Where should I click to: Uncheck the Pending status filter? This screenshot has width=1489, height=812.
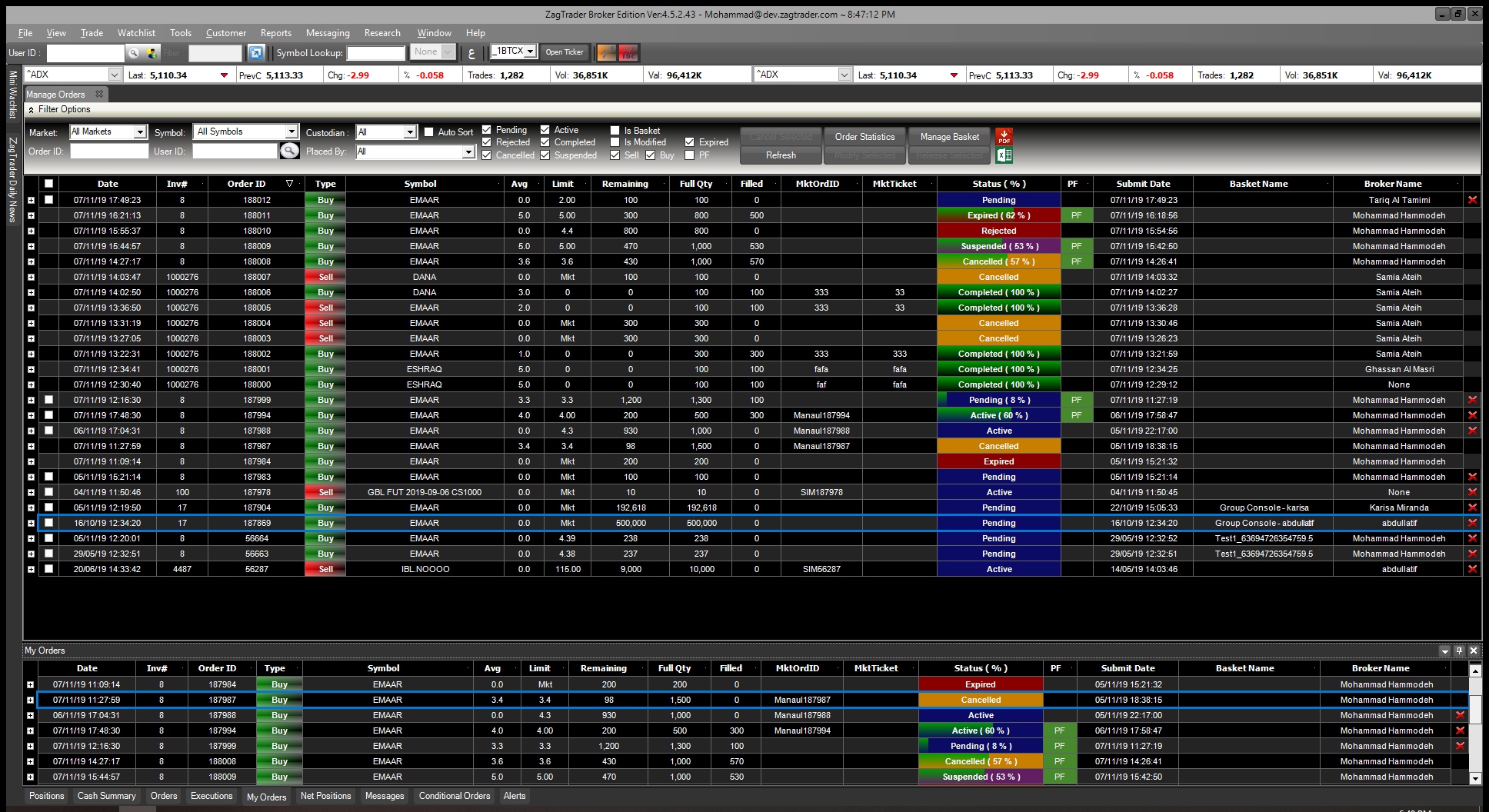487,130
